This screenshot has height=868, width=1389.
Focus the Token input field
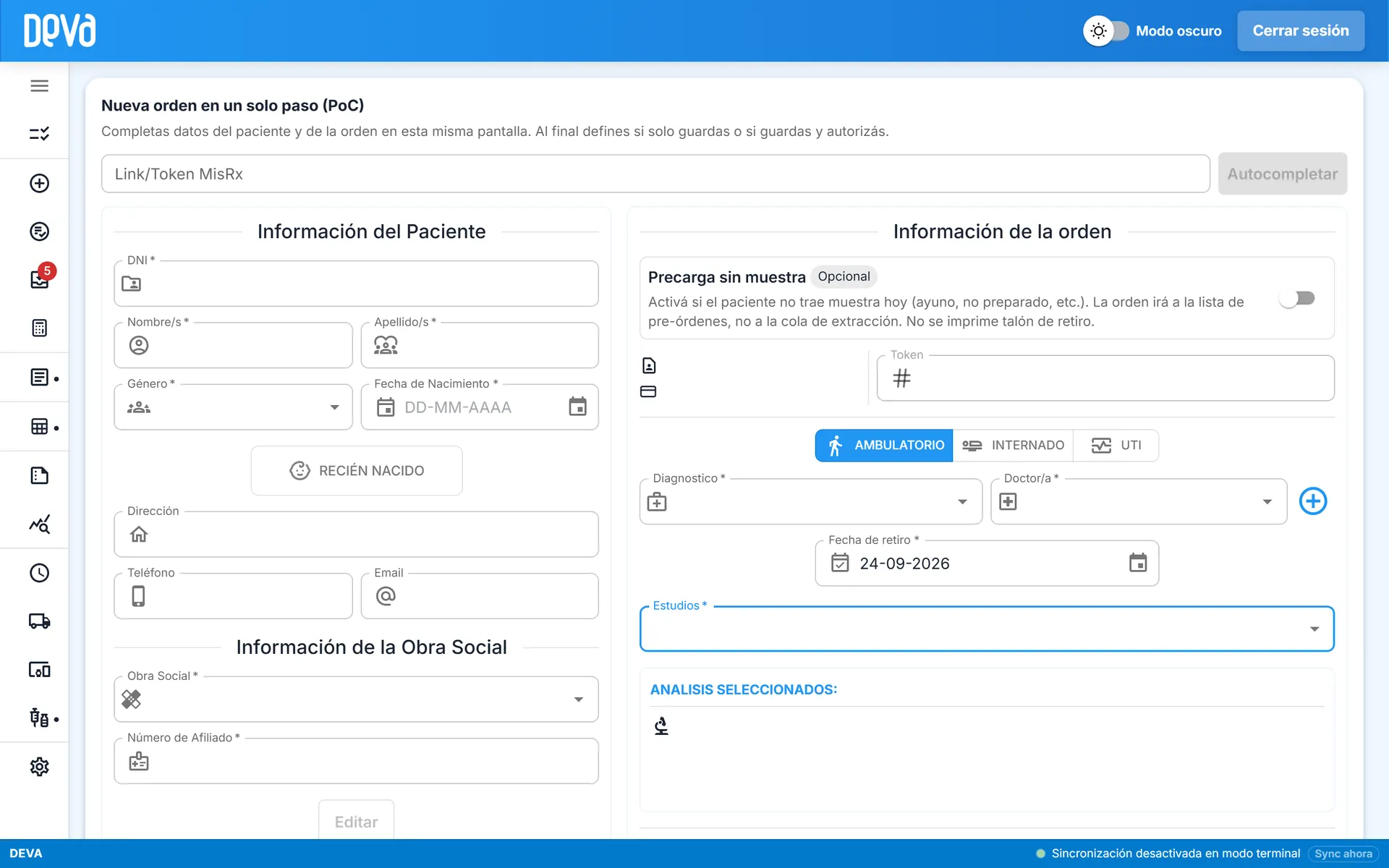coord(1105,378)
